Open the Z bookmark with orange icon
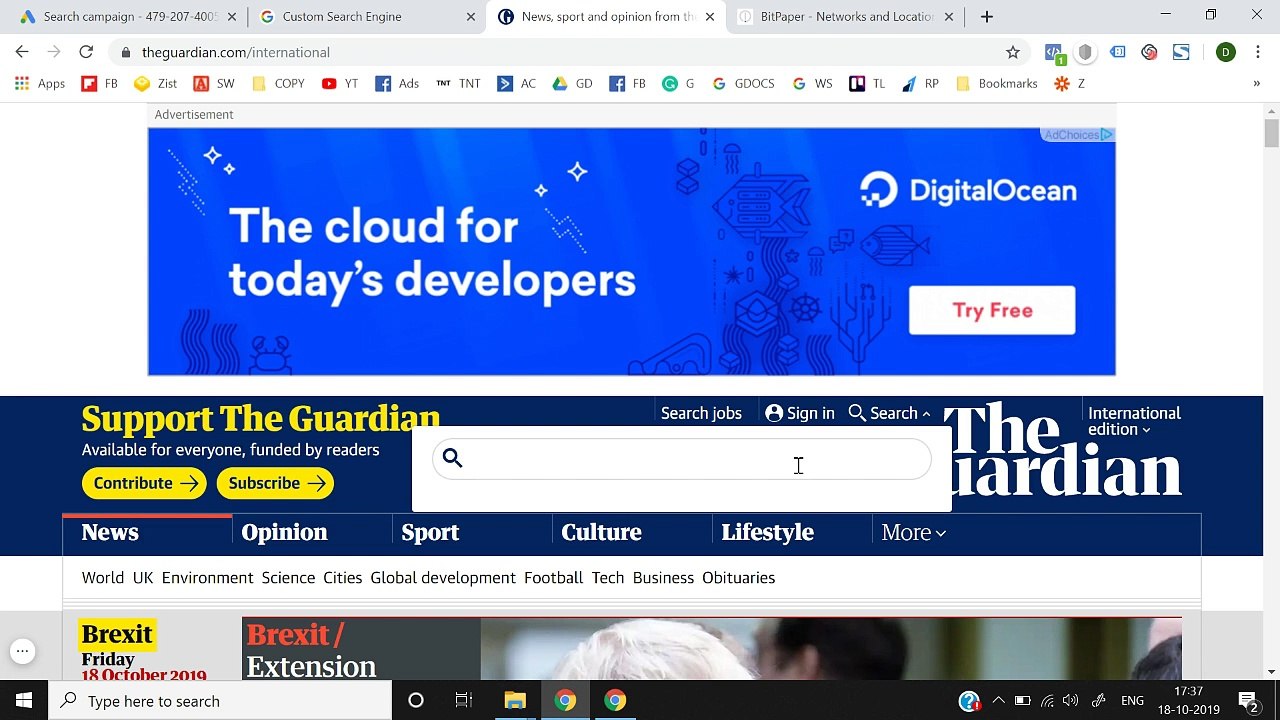Viewport: 1280px width, 720px height. coord(1069,84)
